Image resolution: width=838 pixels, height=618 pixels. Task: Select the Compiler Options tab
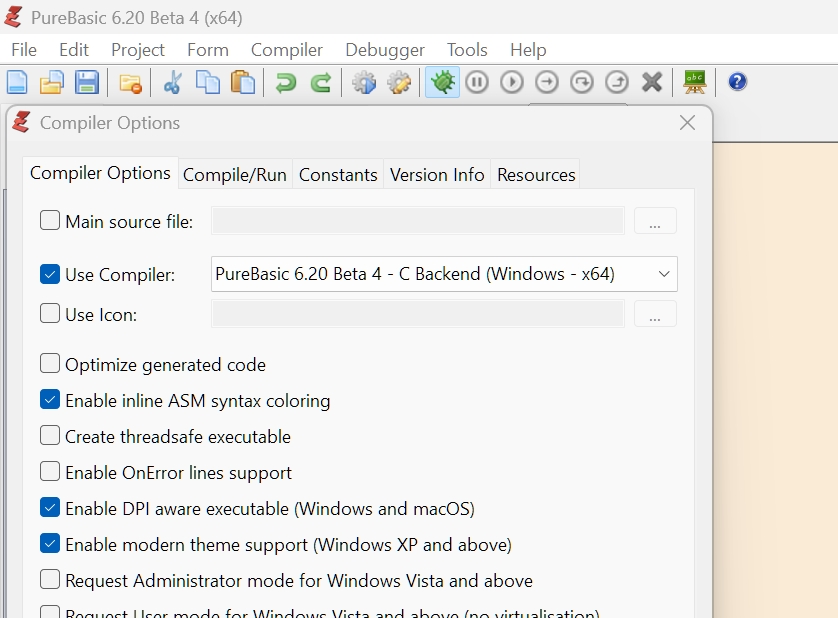click(x=100, y=173)
